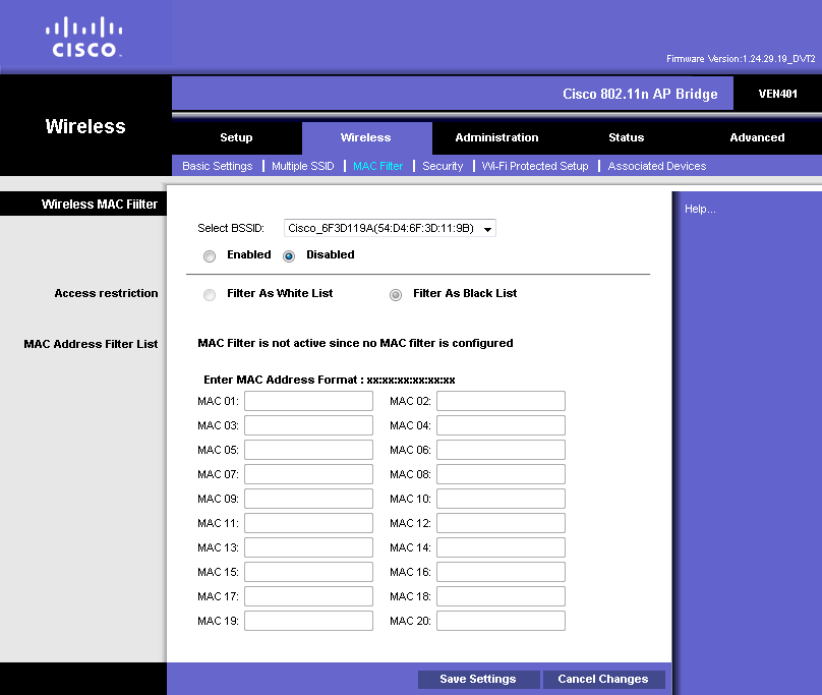Open the Security submenu
The height and width of the screenshot is (695, 822).
[x=443, y=166]
